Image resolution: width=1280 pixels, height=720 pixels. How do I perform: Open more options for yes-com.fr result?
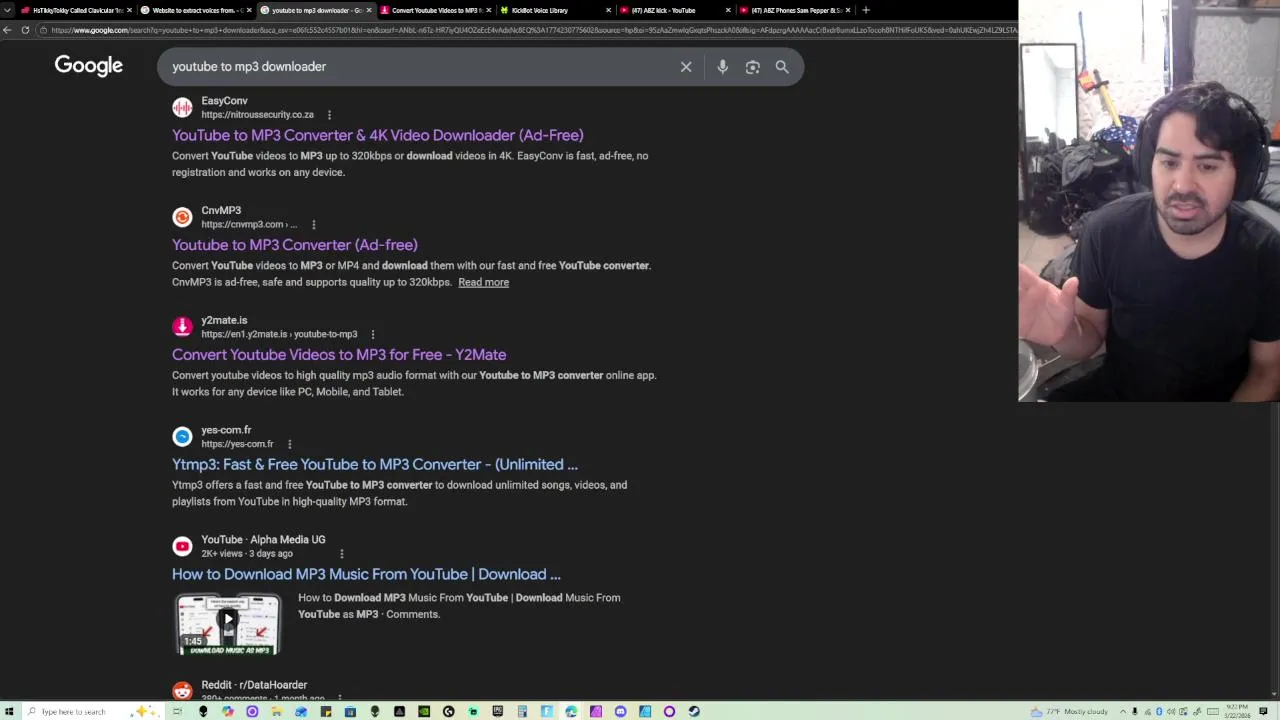289,445
